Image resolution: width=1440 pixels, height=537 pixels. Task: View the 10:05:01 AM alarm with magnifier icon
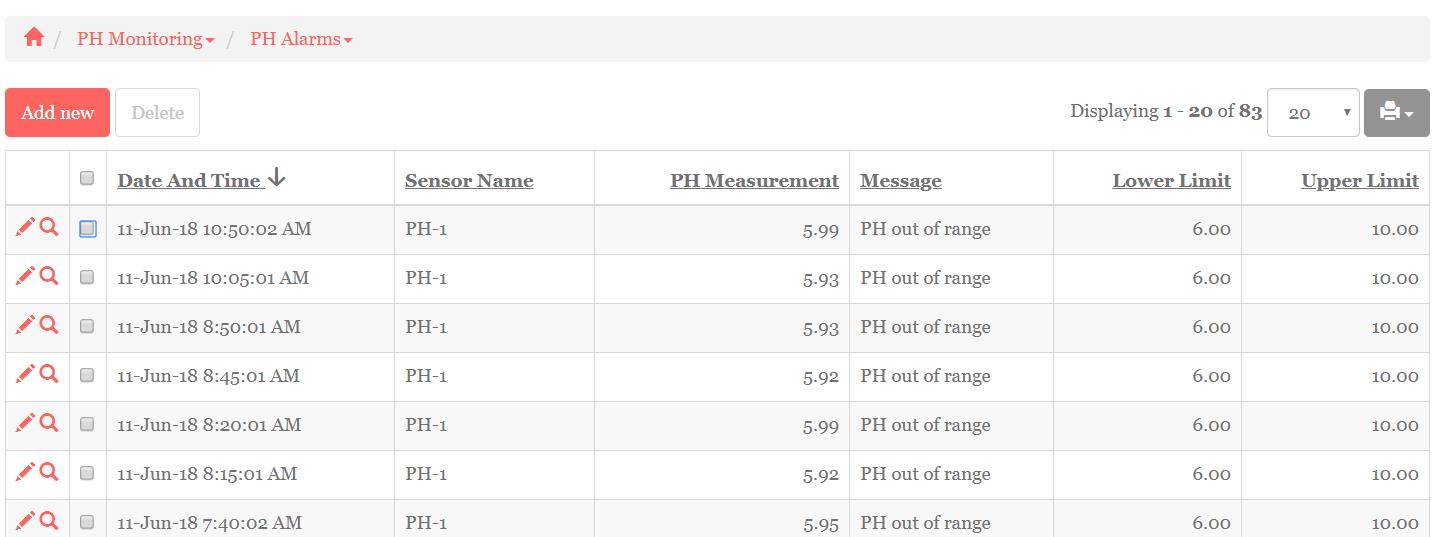tap(49, 276)
